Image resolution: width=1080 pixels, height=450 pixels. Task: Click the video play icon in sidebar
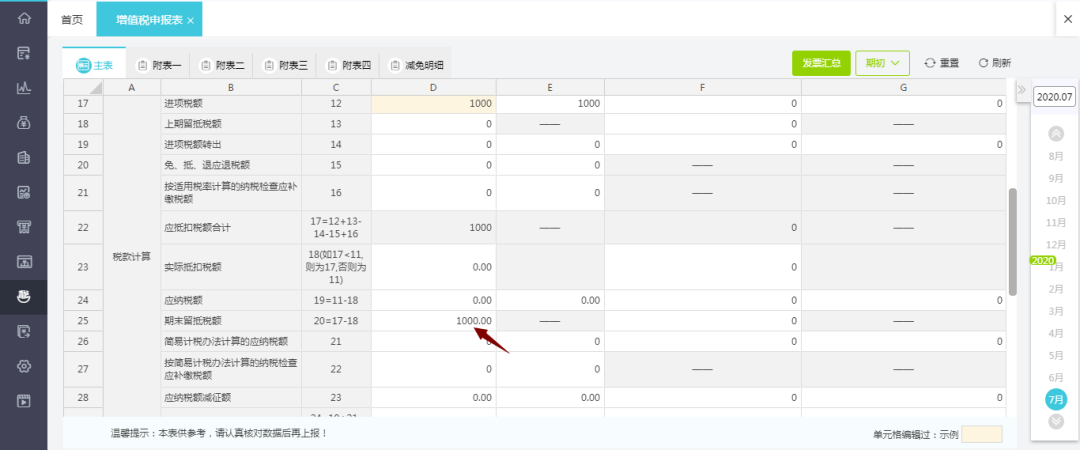[24, 401]
